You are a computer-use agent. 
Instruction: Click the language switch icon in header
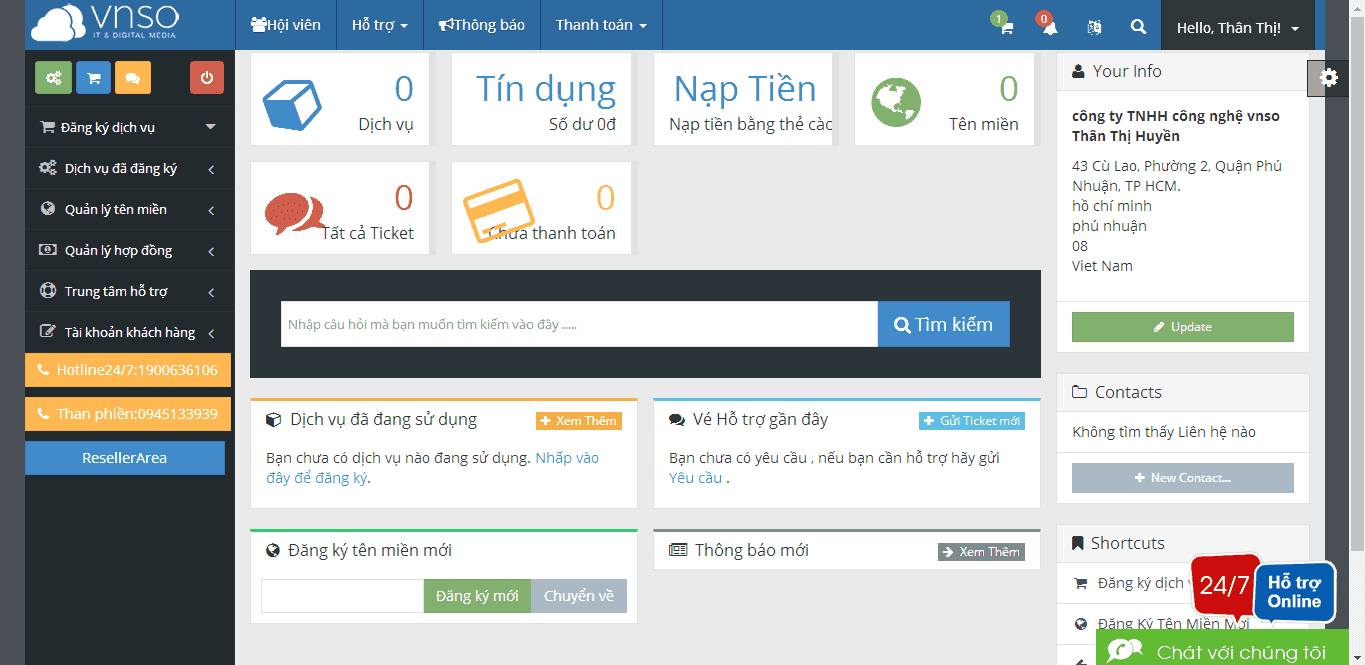(1094, 28)
